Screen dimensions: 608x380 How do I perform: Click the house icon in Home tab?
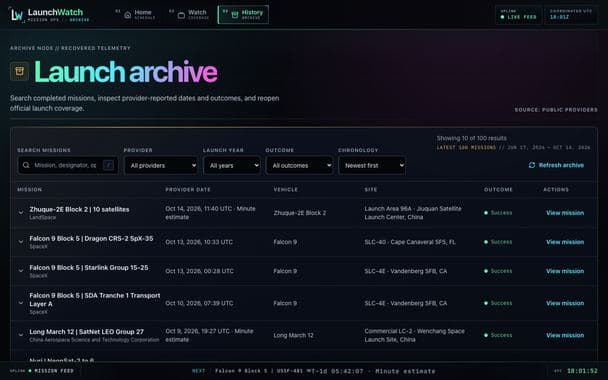point(128,15)
